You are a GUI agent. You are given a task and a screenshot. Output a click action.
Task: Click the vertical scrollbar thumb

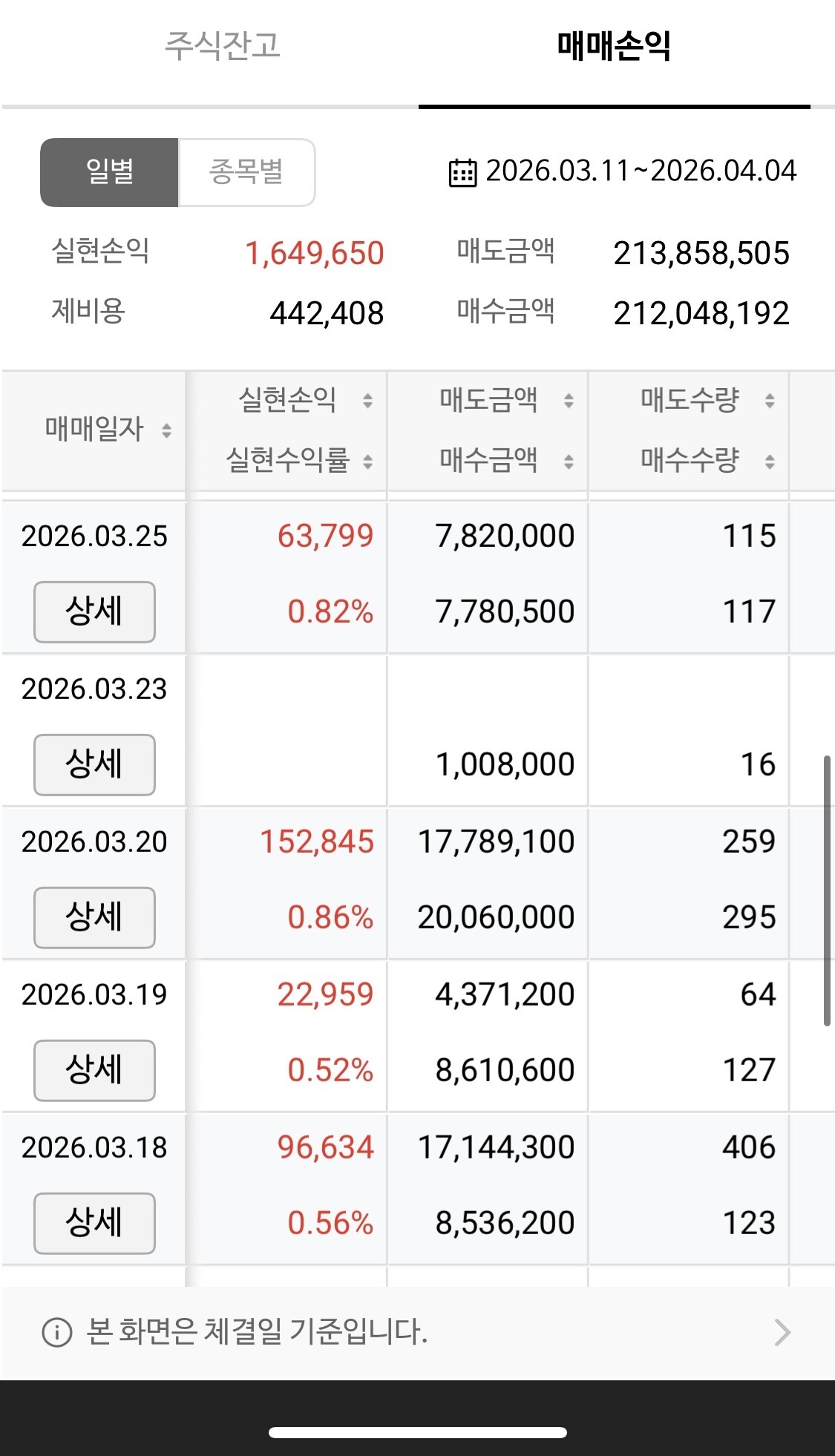pos(826,891)
